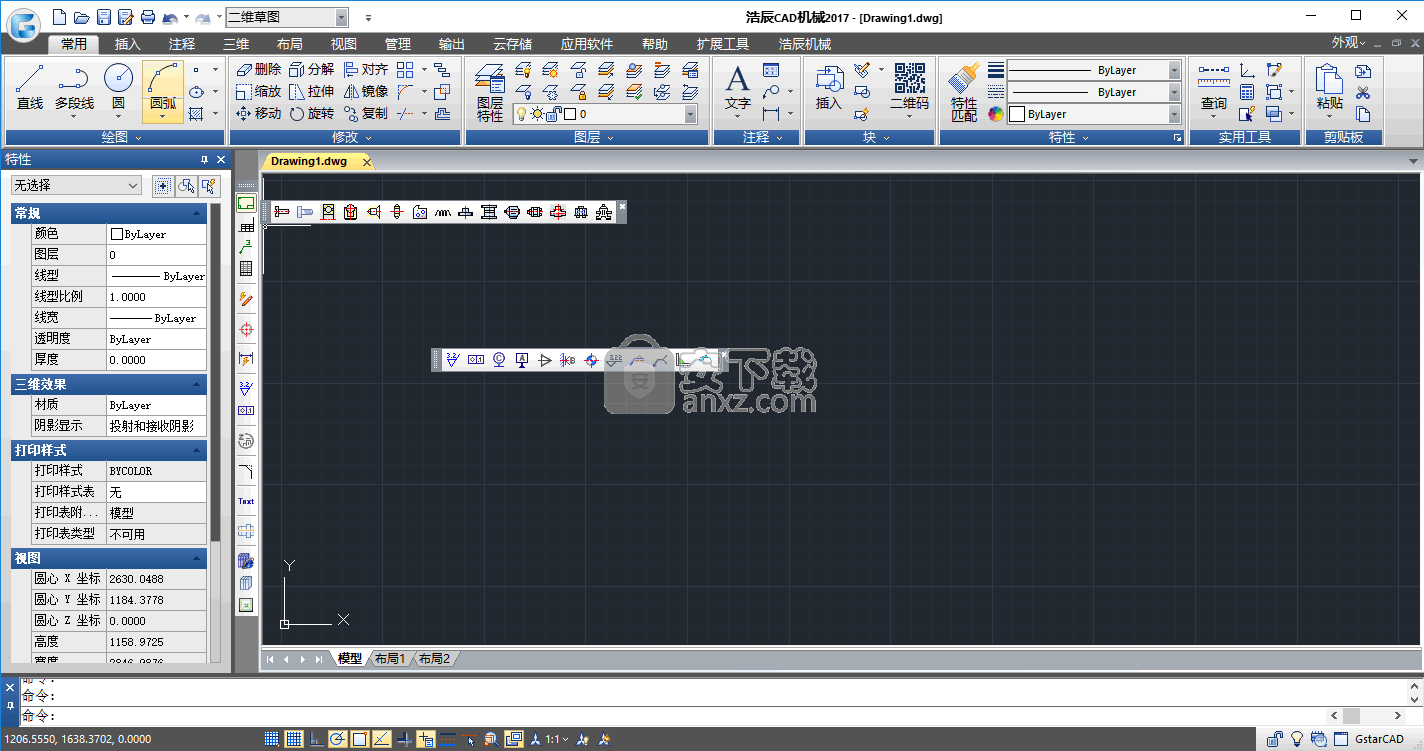1424x751 pixels.
Task: Open Layer Properties (图层特性) manager
Action: 489,93
